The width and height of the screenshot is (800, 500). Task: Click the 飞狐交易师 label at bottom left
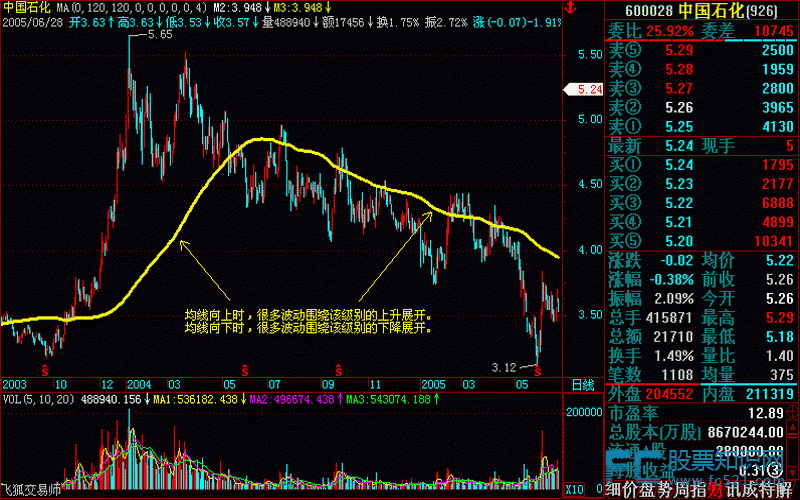pos(31,490)
